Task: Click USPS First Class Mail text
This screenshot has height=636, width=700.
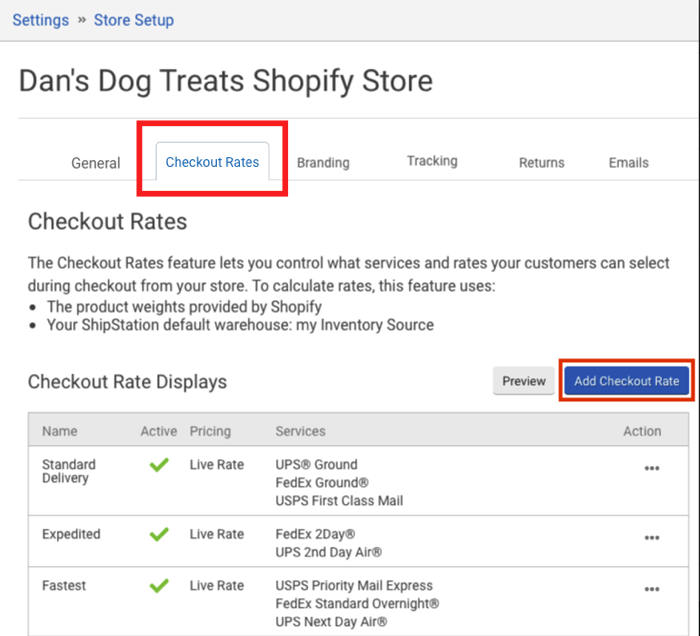Action: click(x=339, y=501)
